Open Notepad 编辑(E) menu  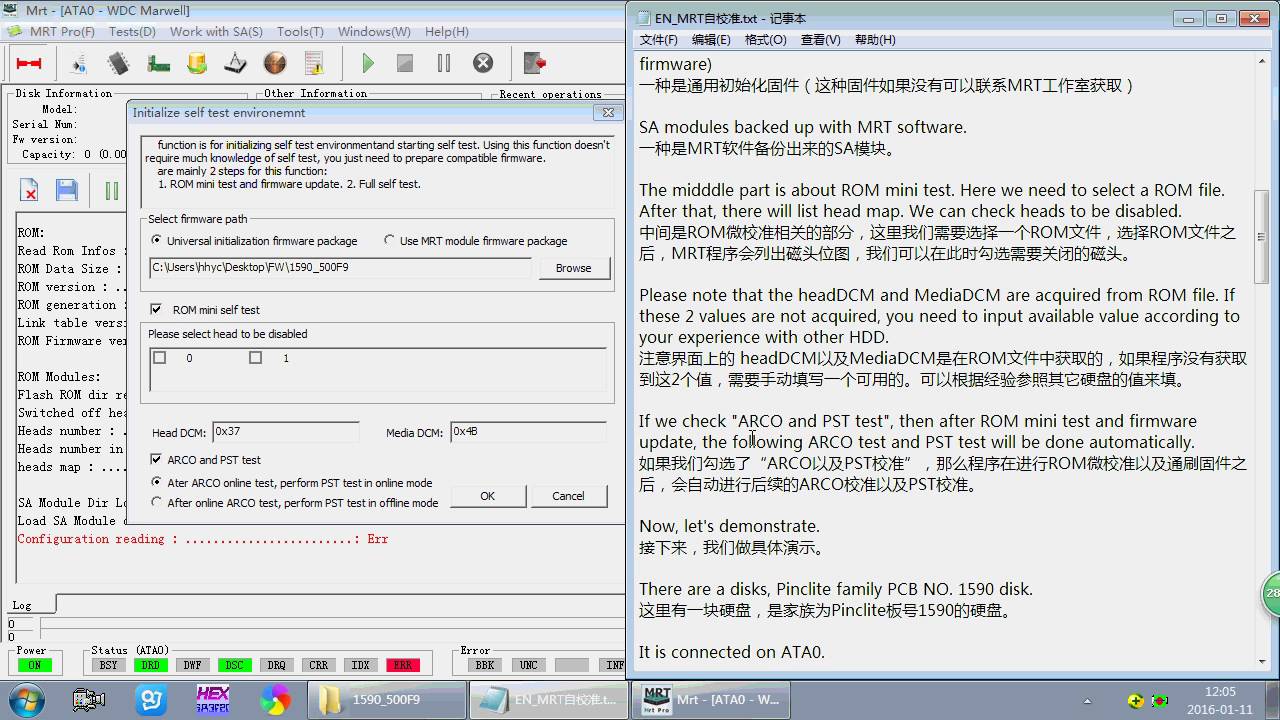711,40
